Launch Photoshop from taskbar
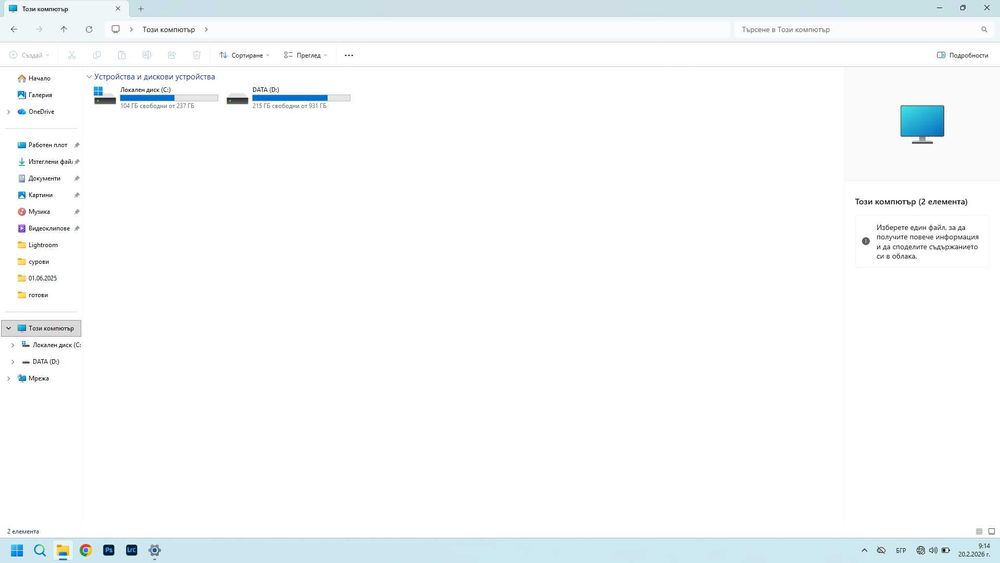The image size is (1000, 563). [108, 550]
